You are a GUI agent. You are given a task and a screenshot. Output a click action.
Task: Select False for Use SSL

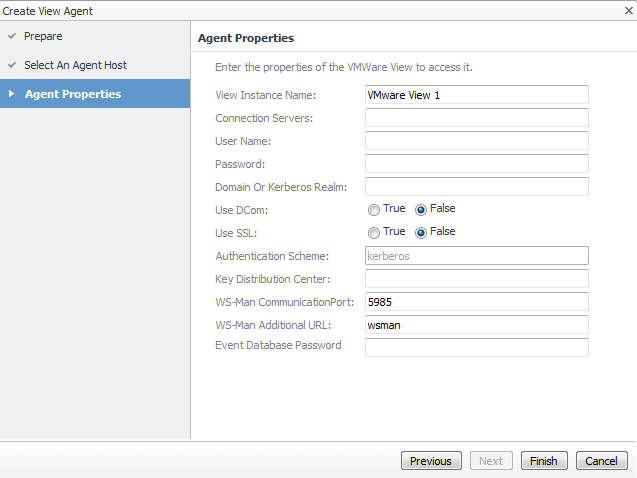[421, 232]
